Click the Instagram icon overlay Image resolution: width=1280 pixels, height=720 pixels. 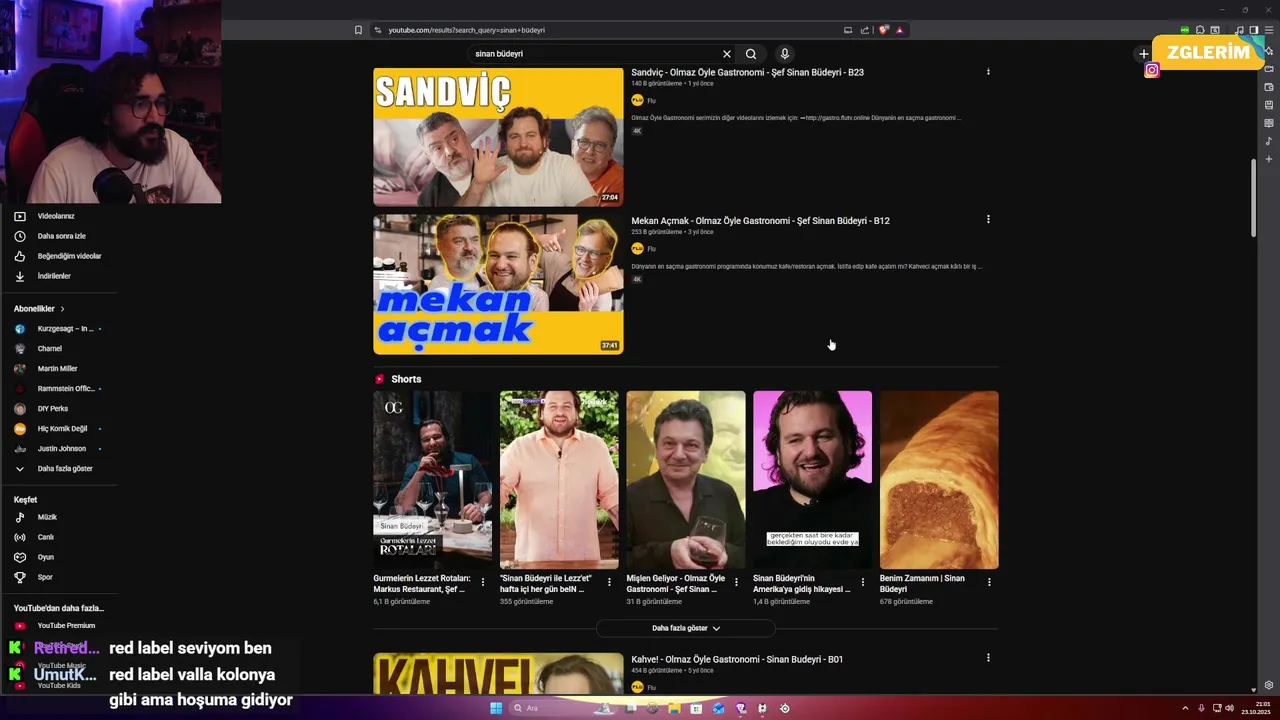1152,70
